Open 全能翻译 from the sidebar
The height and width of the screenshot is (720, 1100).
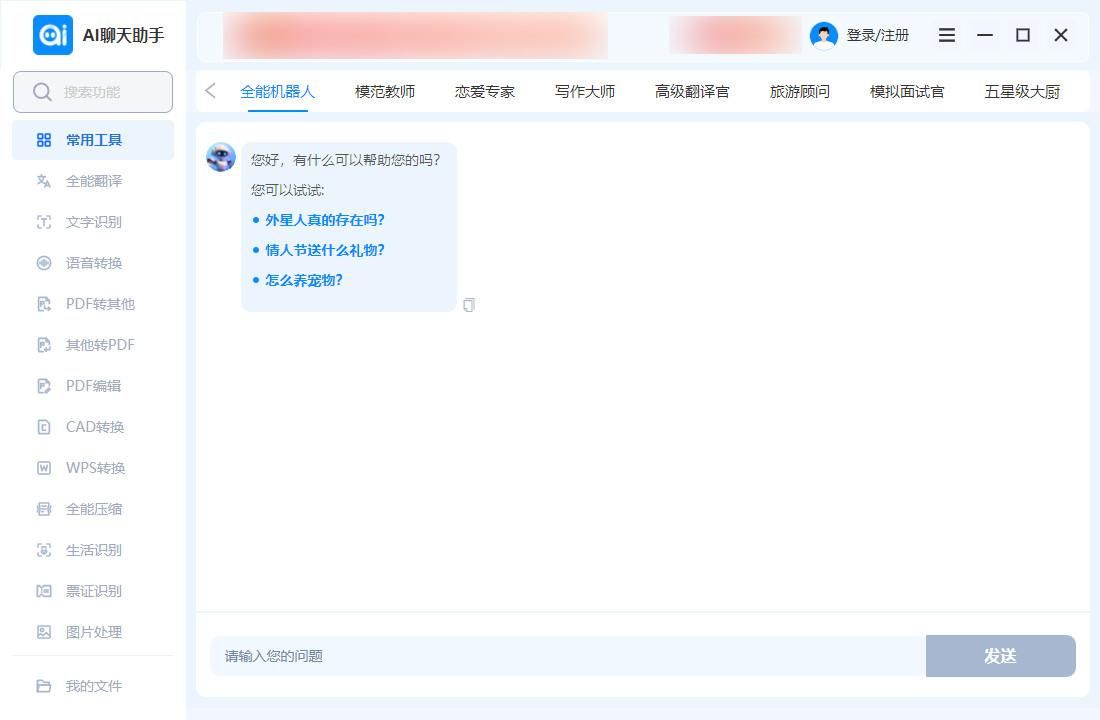pyautogui.click(x=93, y=181)
